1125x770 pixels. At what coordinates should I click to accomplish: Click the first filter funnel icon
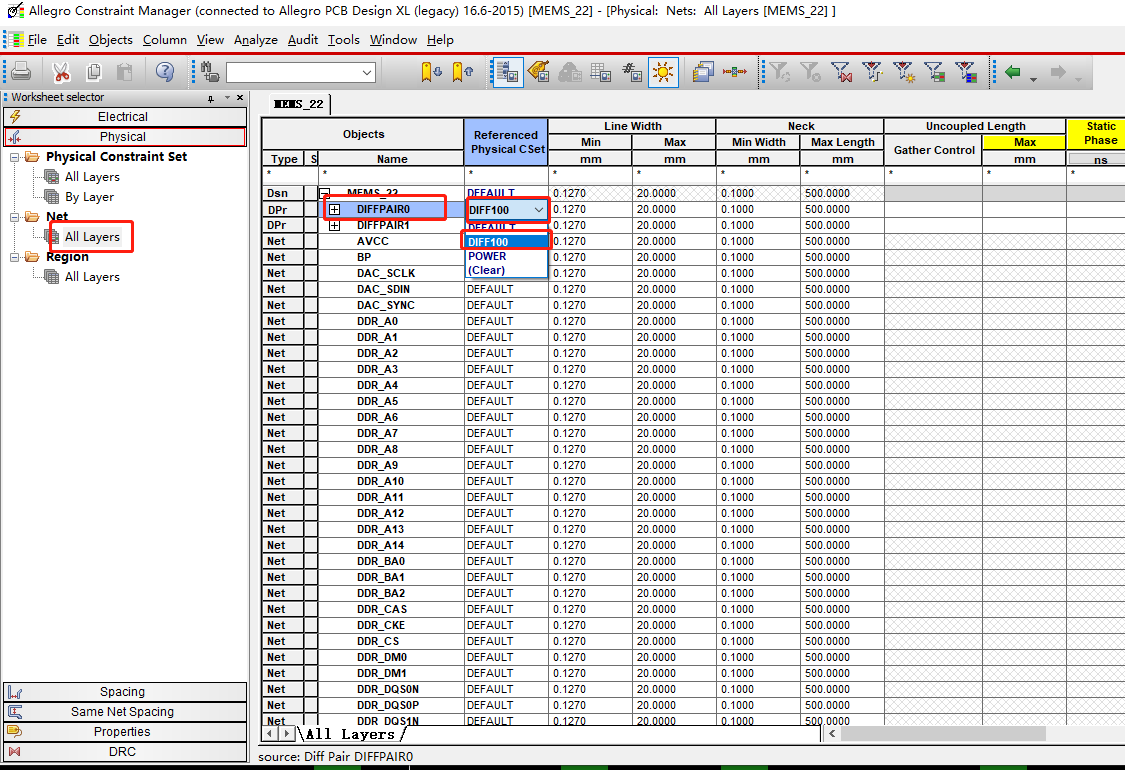pos(779,72)
